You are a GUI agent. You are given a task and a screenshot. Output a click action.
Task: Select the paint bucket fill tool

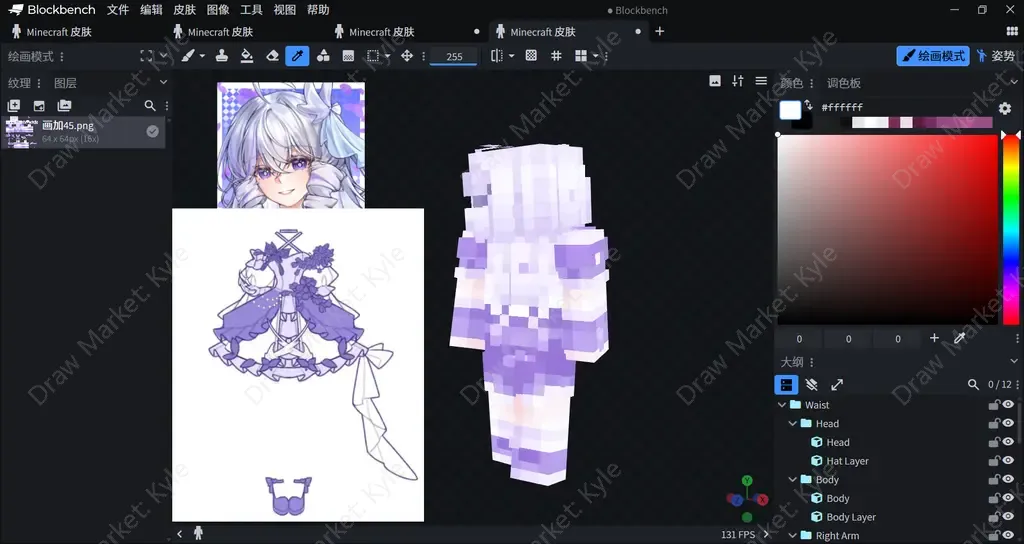247,56
